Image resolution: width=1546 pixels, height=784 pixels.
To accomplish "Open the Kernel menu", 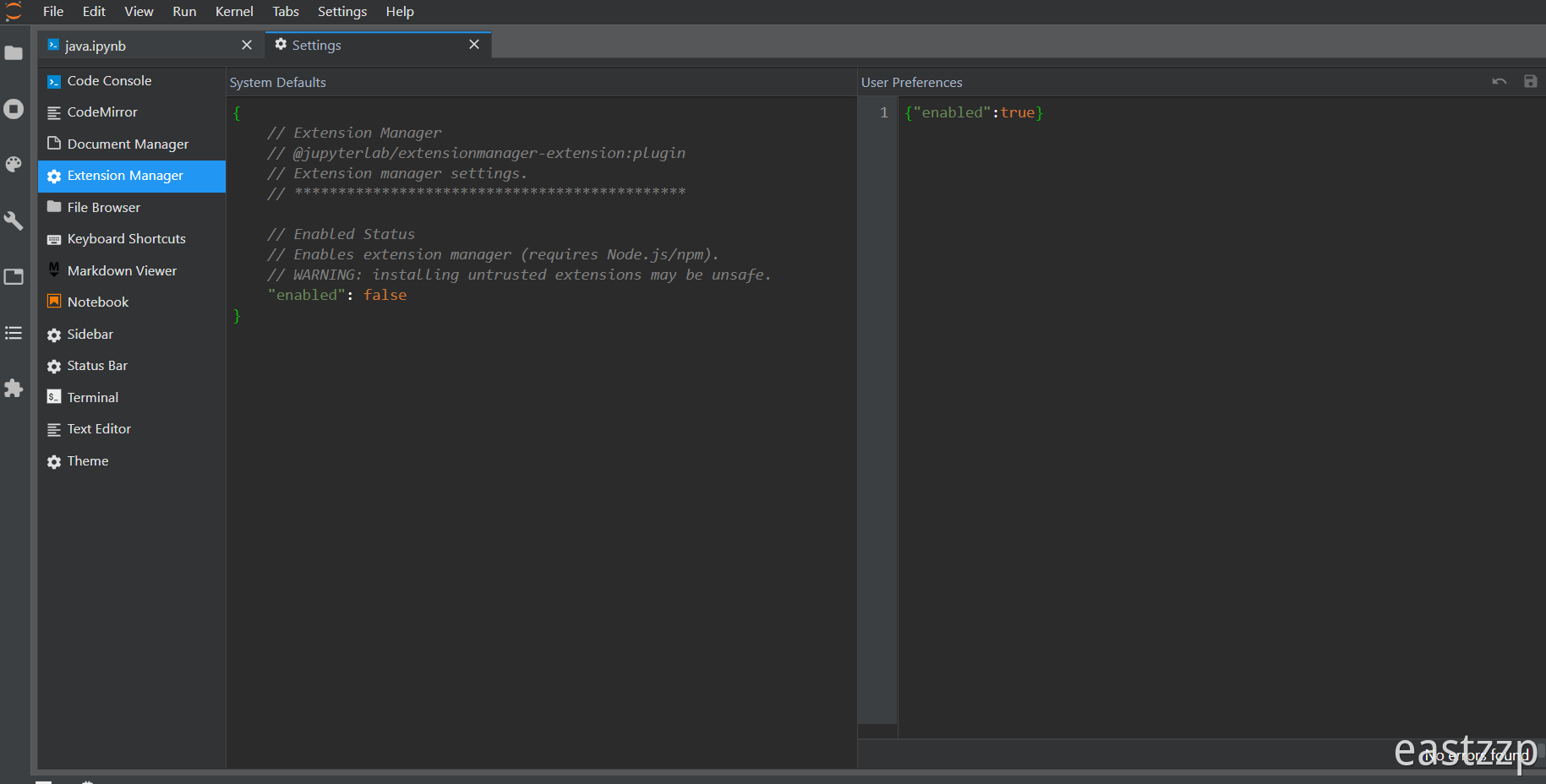I will (x=234, y=11).
